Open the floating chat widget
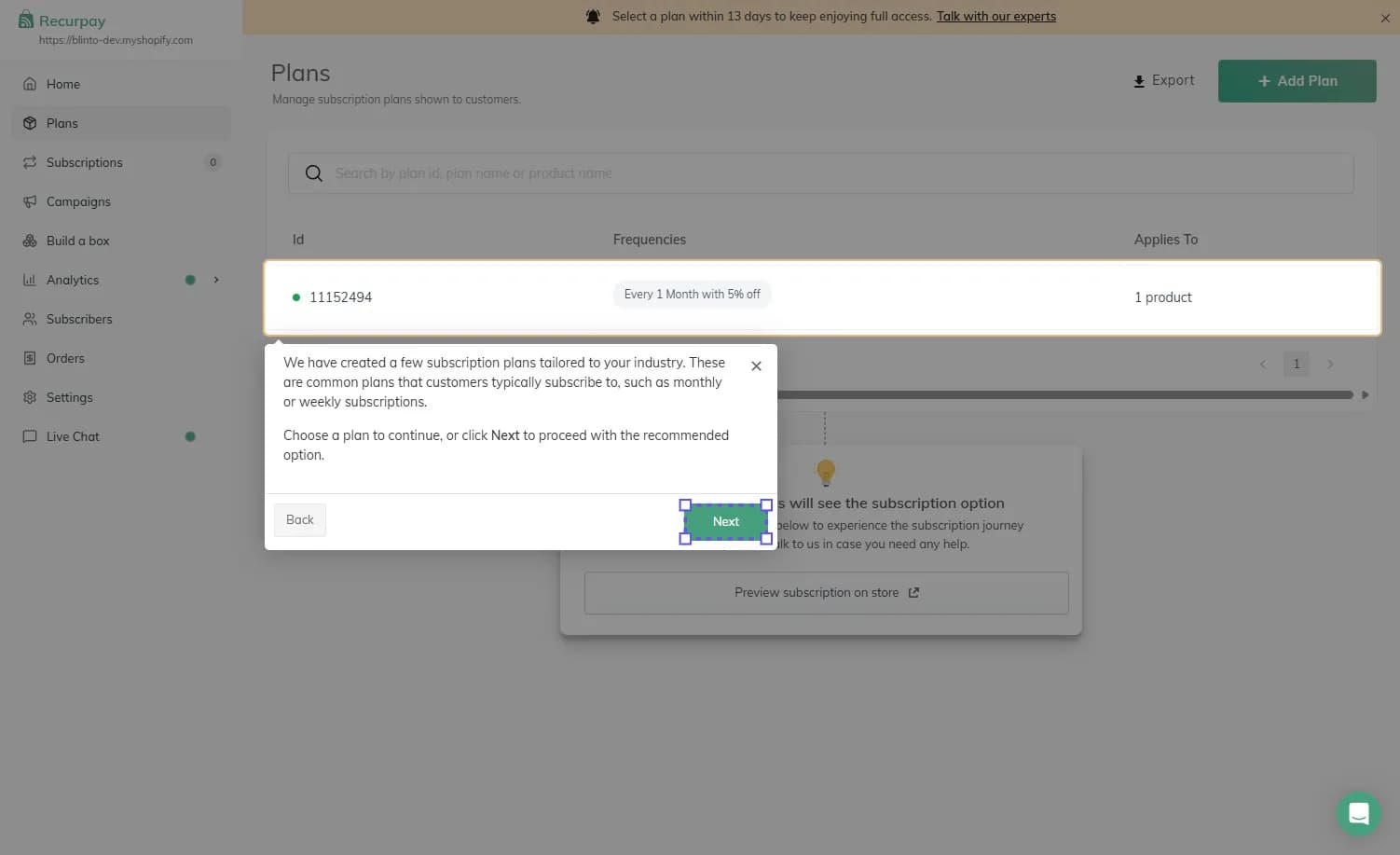1400x855 pixels. point(1358,814)
